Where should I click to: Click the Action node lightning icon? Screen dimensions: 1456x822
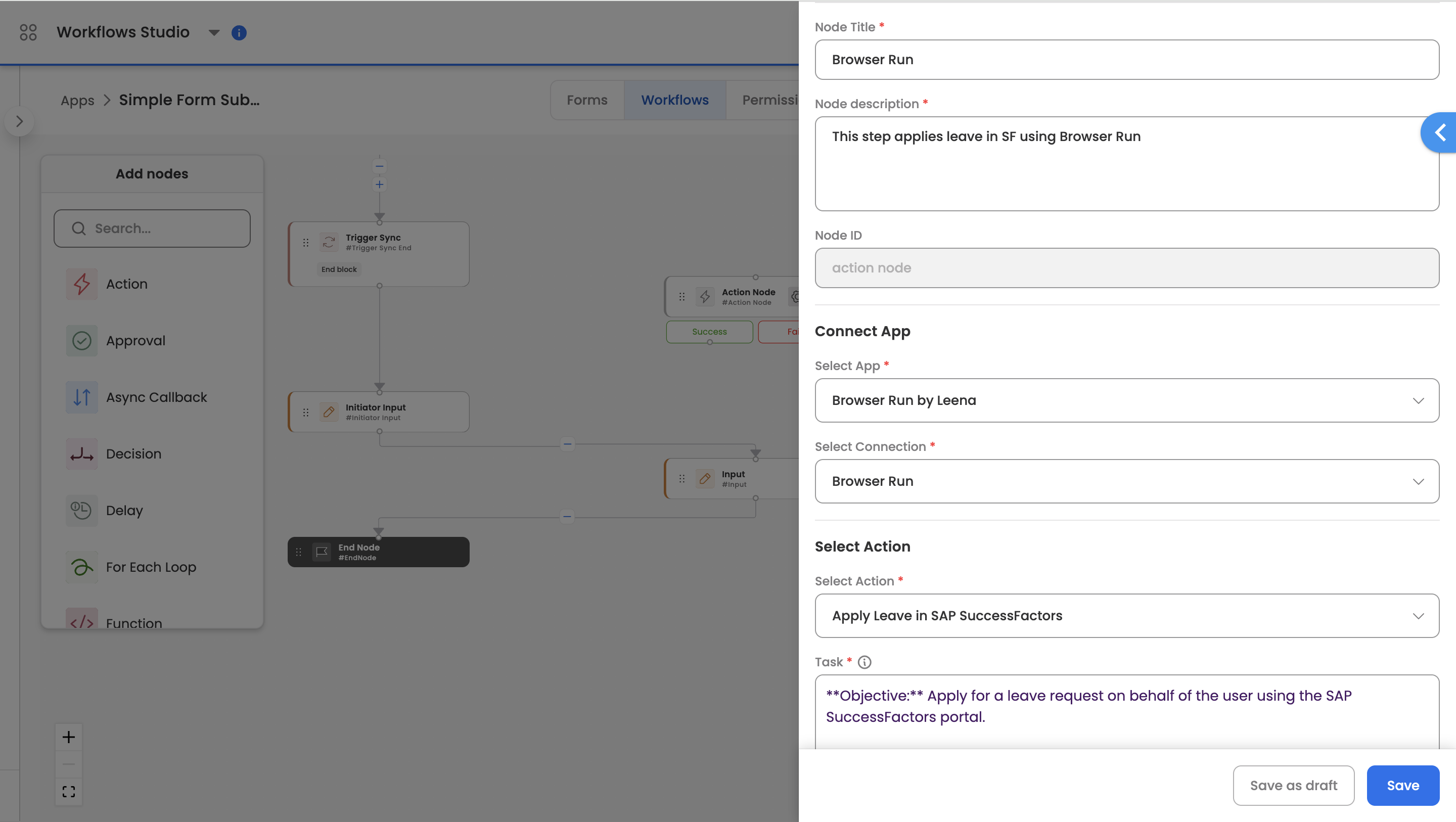point(81,284)
